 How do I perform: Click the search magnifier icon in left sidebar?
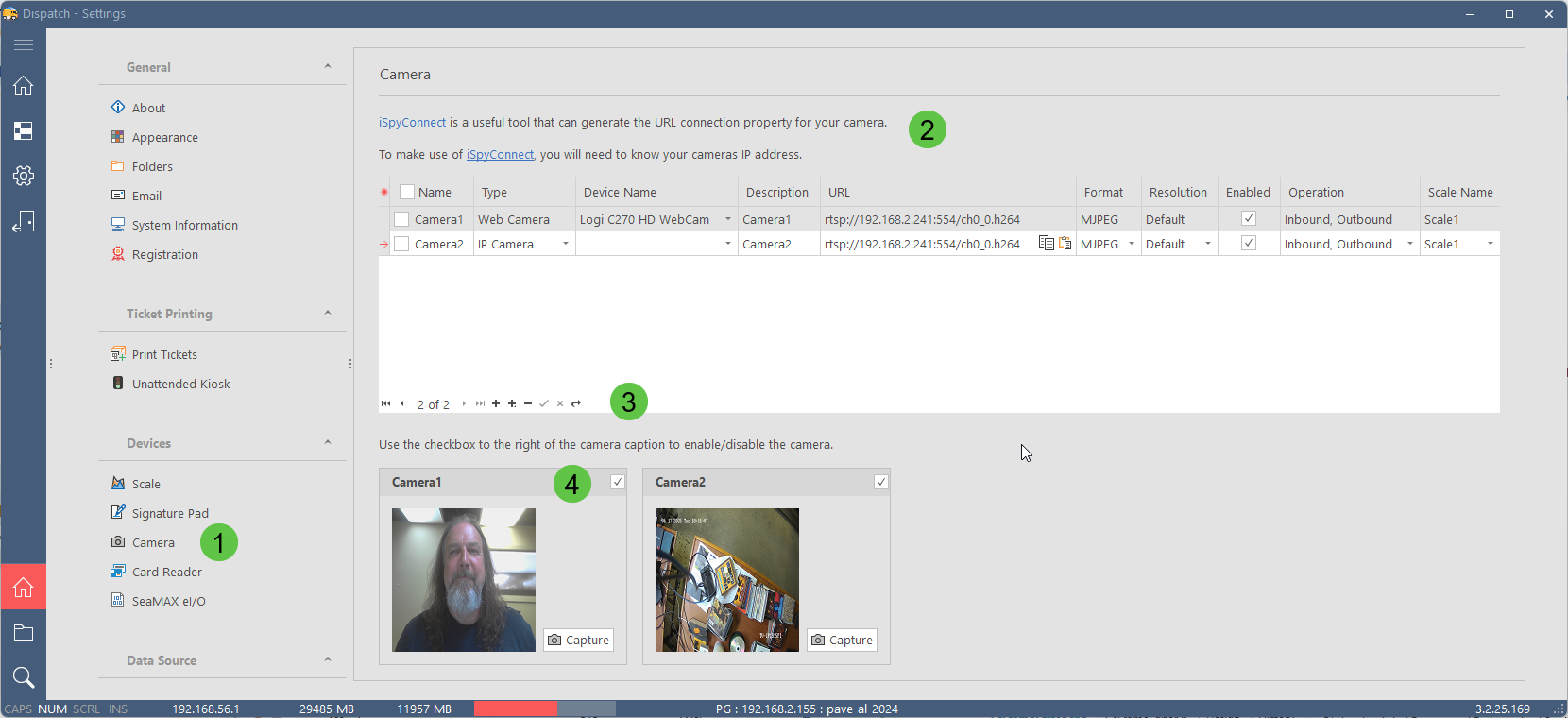pos(24,677)
